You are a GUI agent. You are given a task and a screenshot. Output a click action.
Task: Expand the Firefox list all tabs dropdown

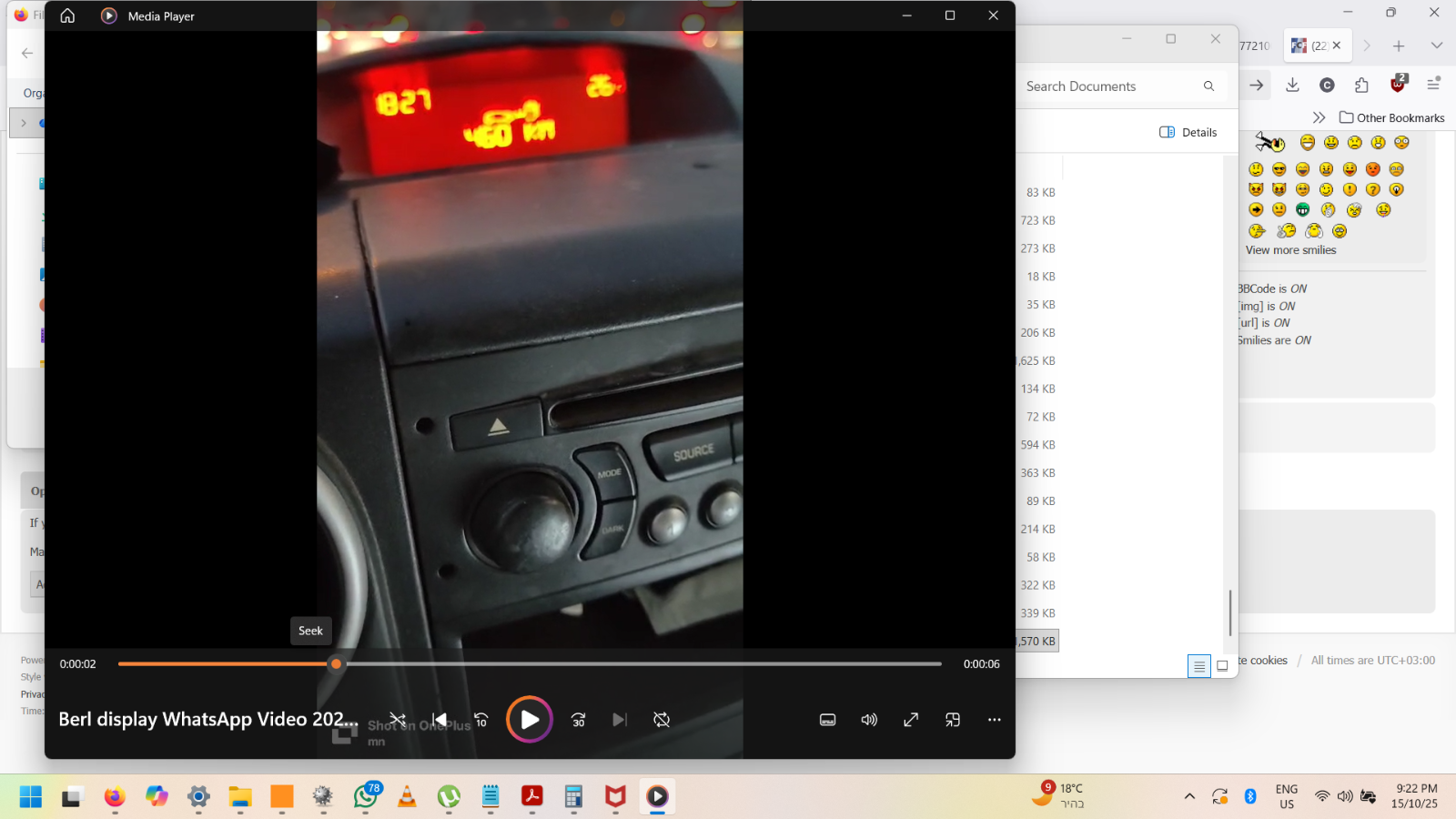[1436, 45]
